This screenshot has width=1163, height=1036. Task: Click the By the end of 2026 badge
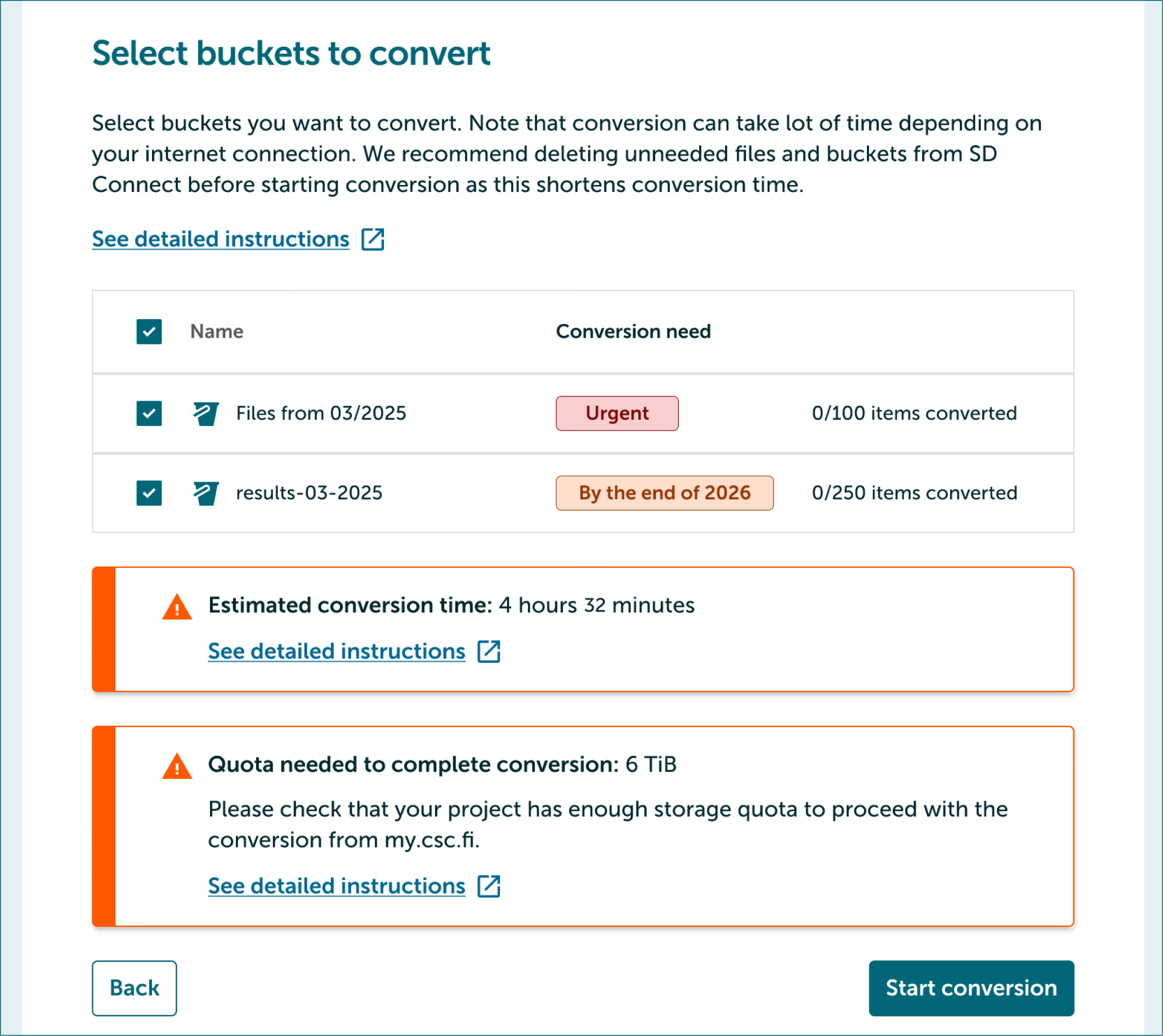click(664, 493)
